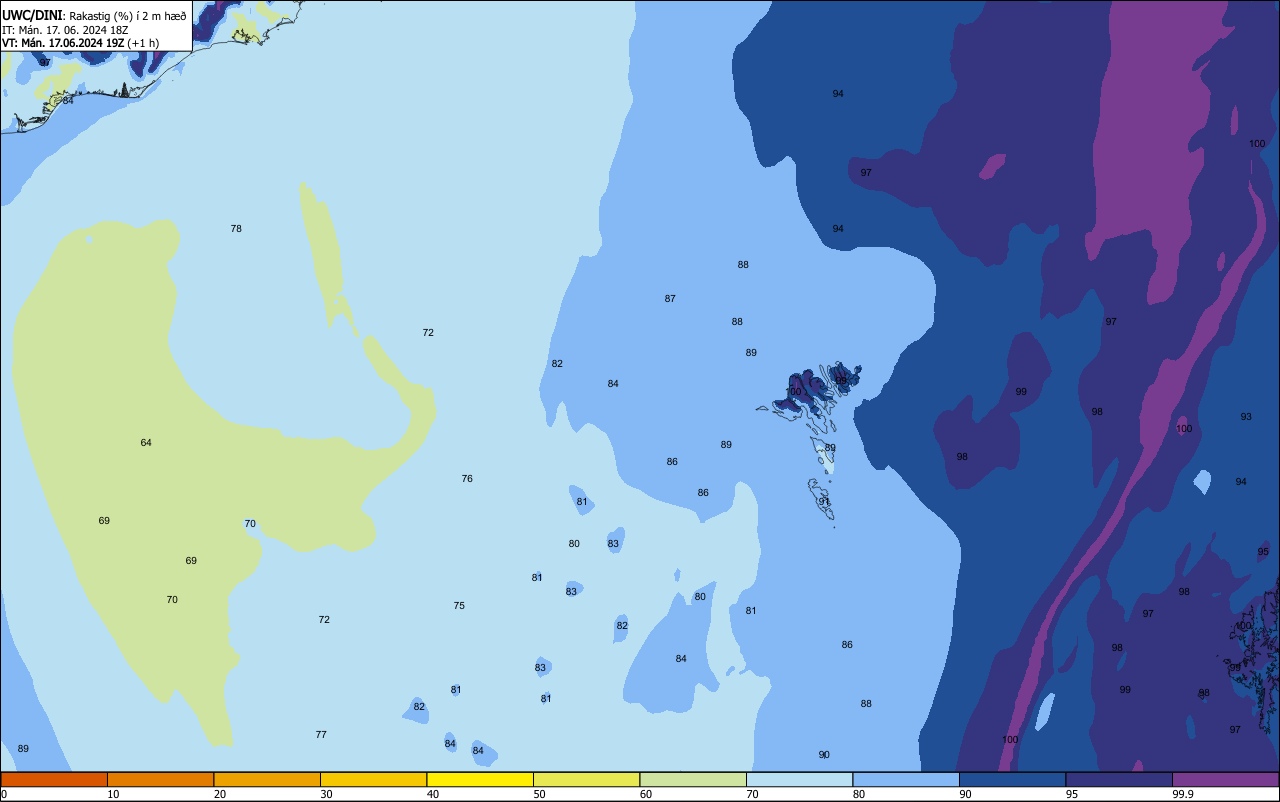The width and height of the screenshot is (1280, 802).
Task: Click the 0–10 dark orange legend swatch
Action: (54, 779)
